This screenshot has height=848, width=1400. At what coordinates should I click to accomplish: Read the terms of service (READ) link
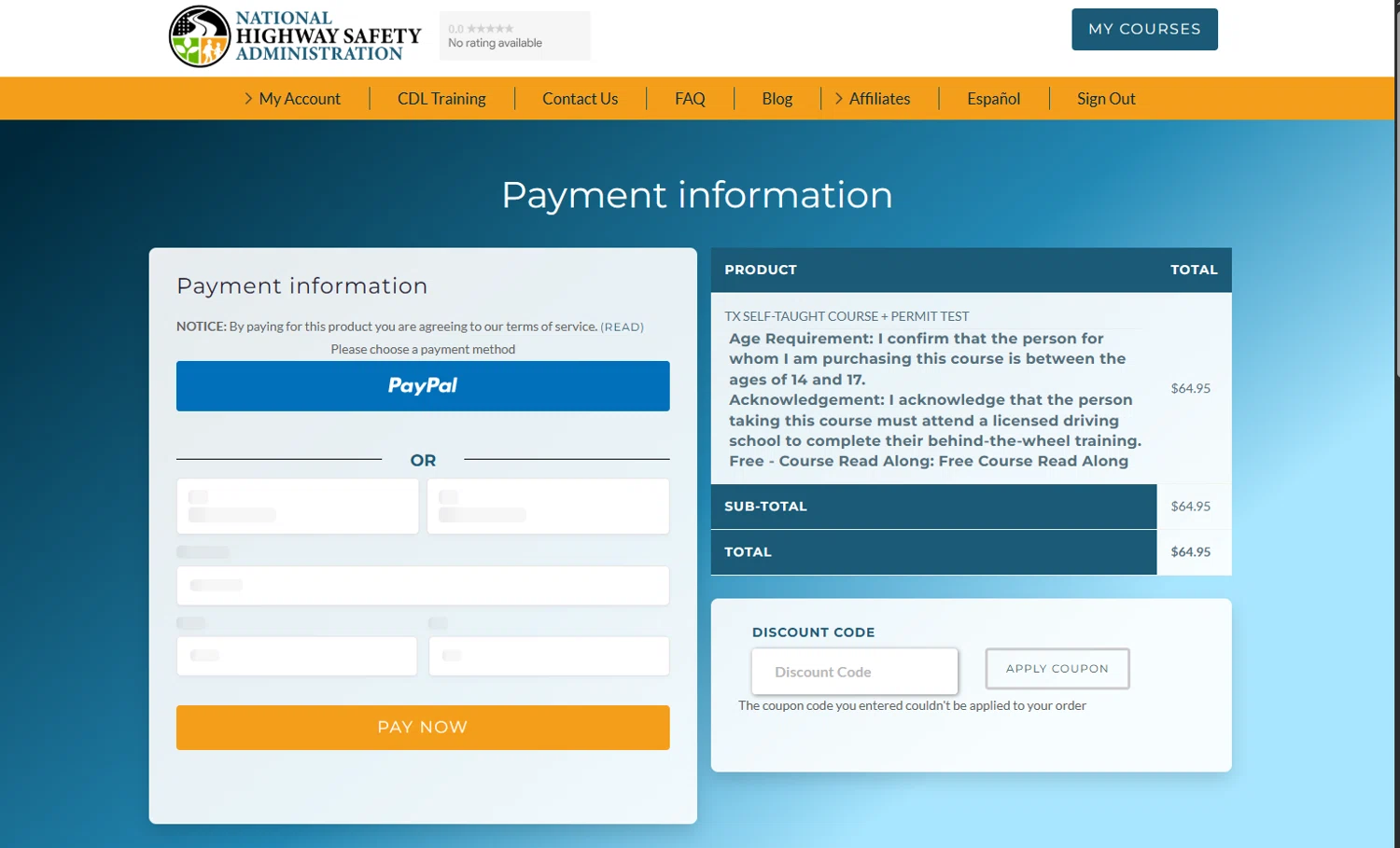click(x=622, y=327)
